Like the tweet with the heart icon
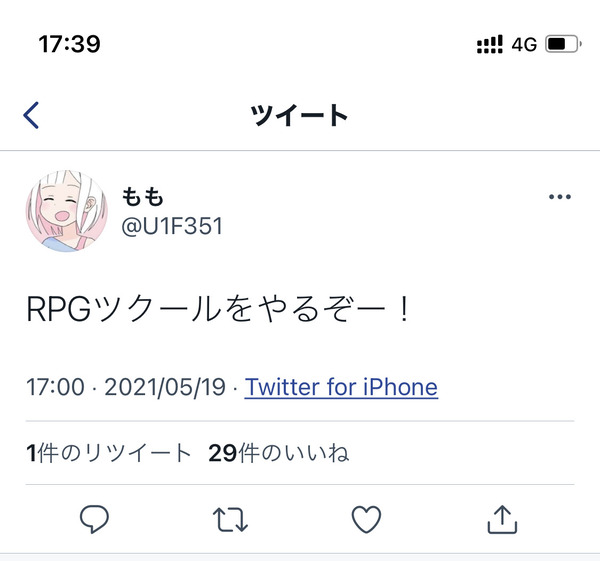The height and width of the screenshot is (561, 600). click(366, 519)
